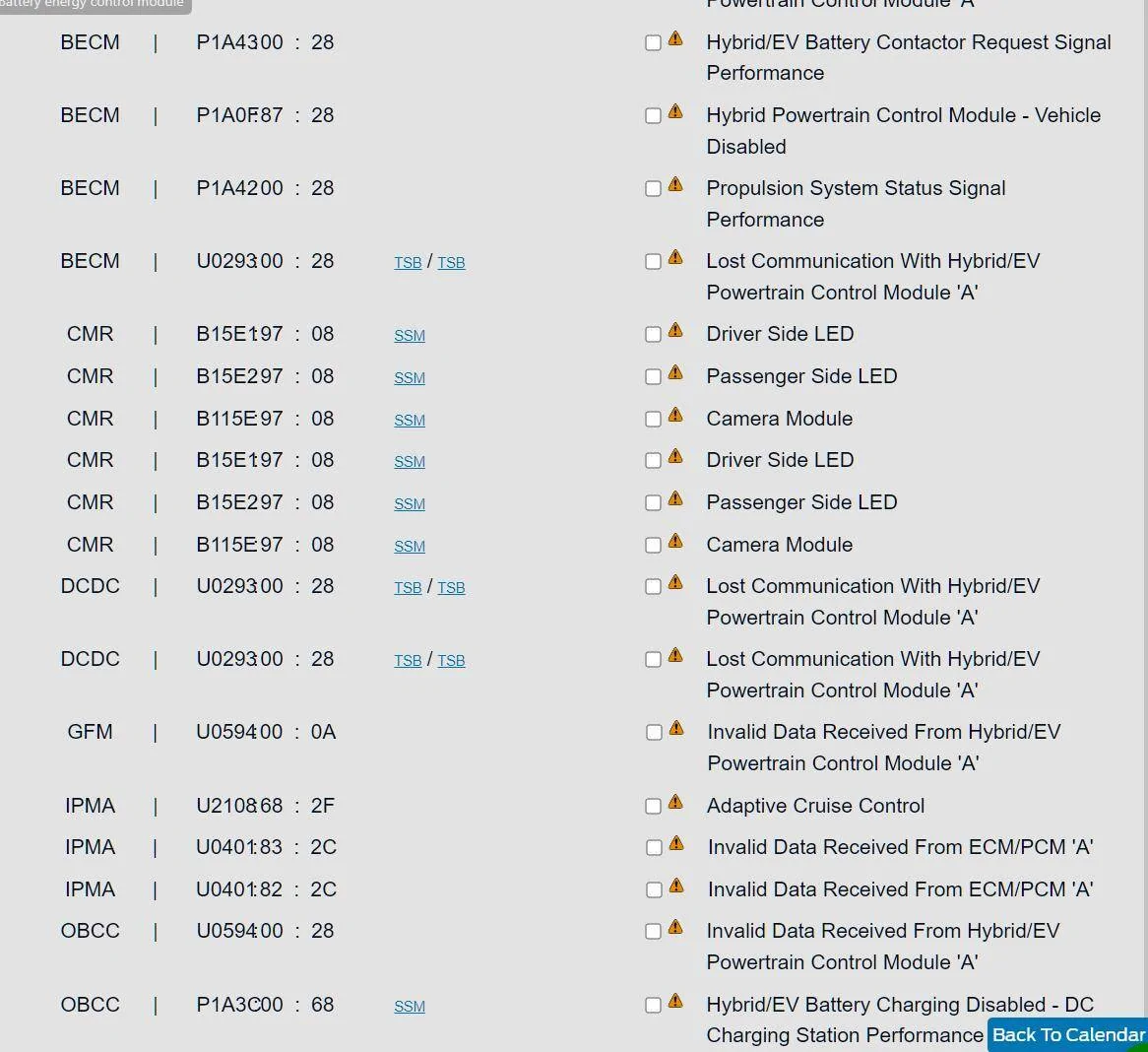Click Hybrid/EV Battery Charging Disabled description

point(900,1019)
